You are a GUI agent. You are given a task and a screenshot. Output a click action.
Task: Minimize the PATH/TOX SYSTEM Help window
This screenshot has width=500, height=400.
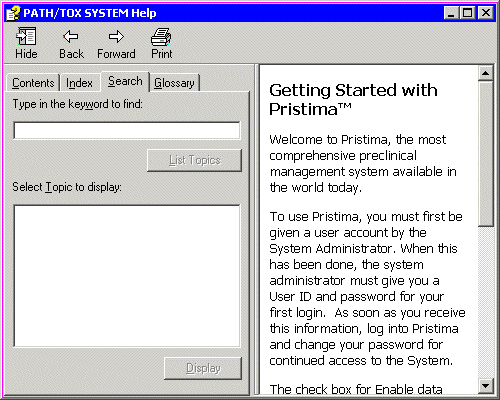(x=451, y=13)
